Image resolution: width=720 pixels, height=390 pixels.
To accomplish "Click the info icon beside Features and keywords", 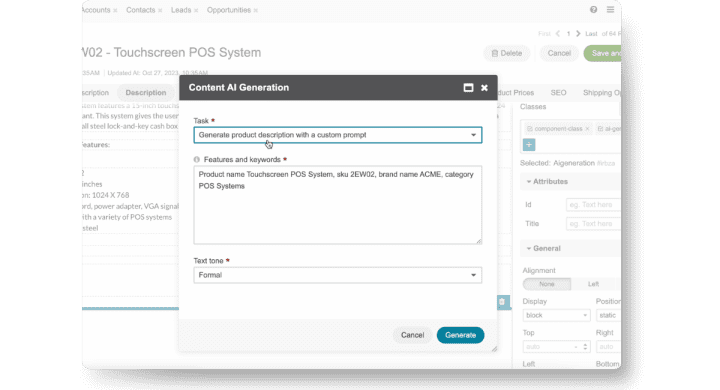I will [197, 159].
